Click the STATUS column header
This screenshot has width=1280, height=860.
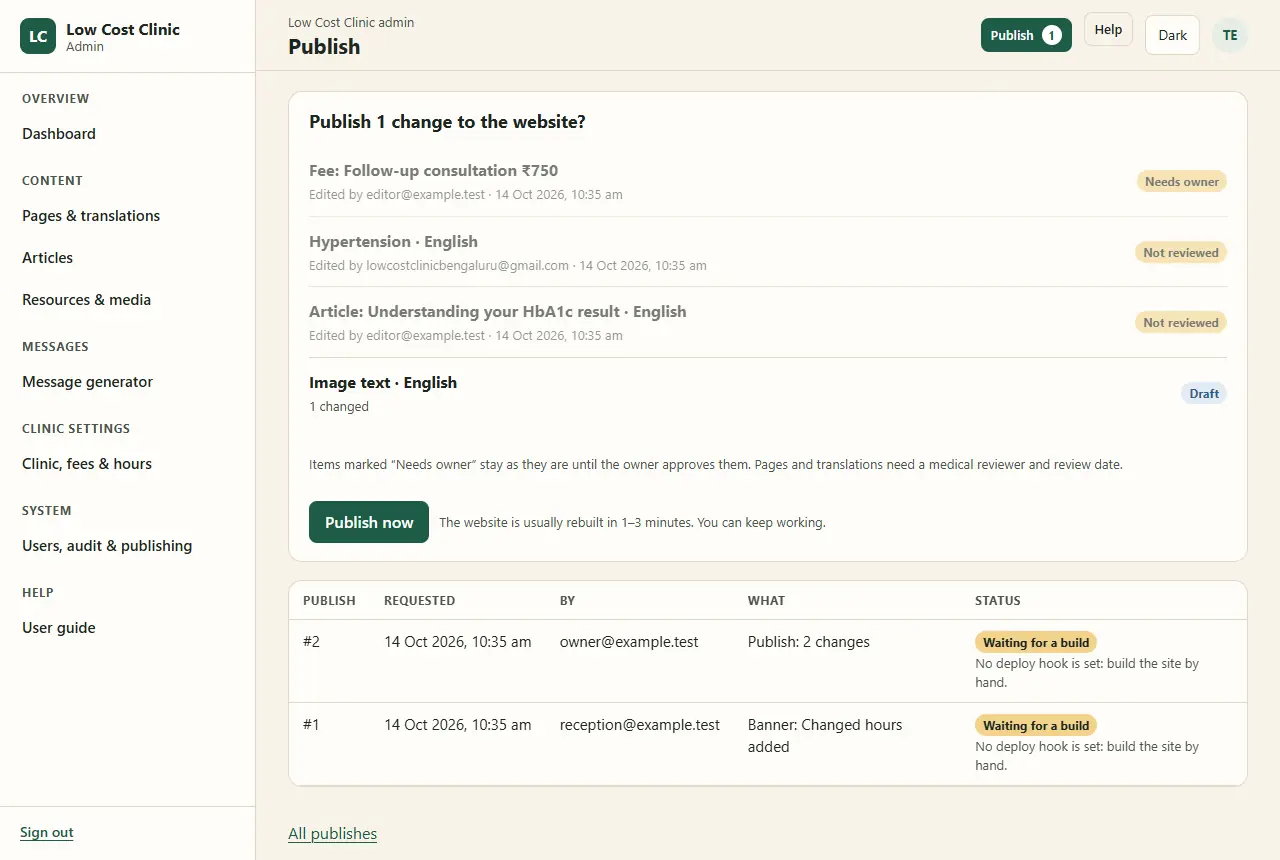pyautogui.click(x=998, y=601)
